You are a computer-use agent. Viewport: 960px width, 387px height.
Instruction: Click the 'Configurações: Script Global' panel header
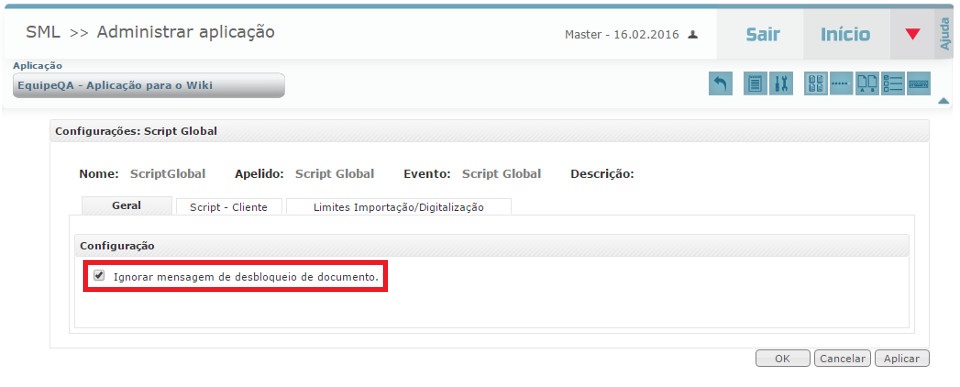pyautogui.click(x=489, y=131)
